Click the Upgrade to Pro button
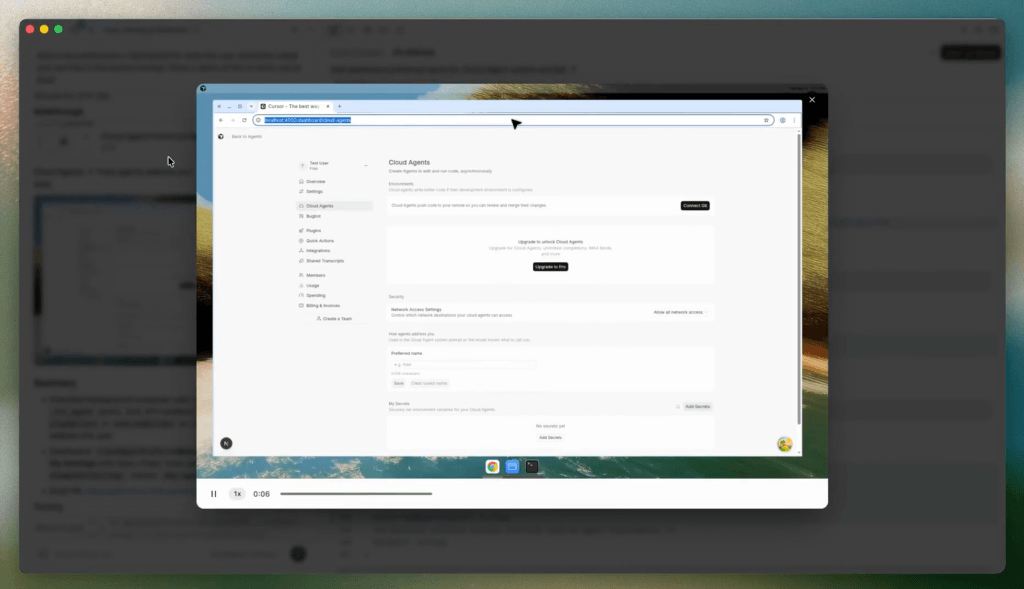The height and width of the screenshot is (589, 1024). (550, 267)
